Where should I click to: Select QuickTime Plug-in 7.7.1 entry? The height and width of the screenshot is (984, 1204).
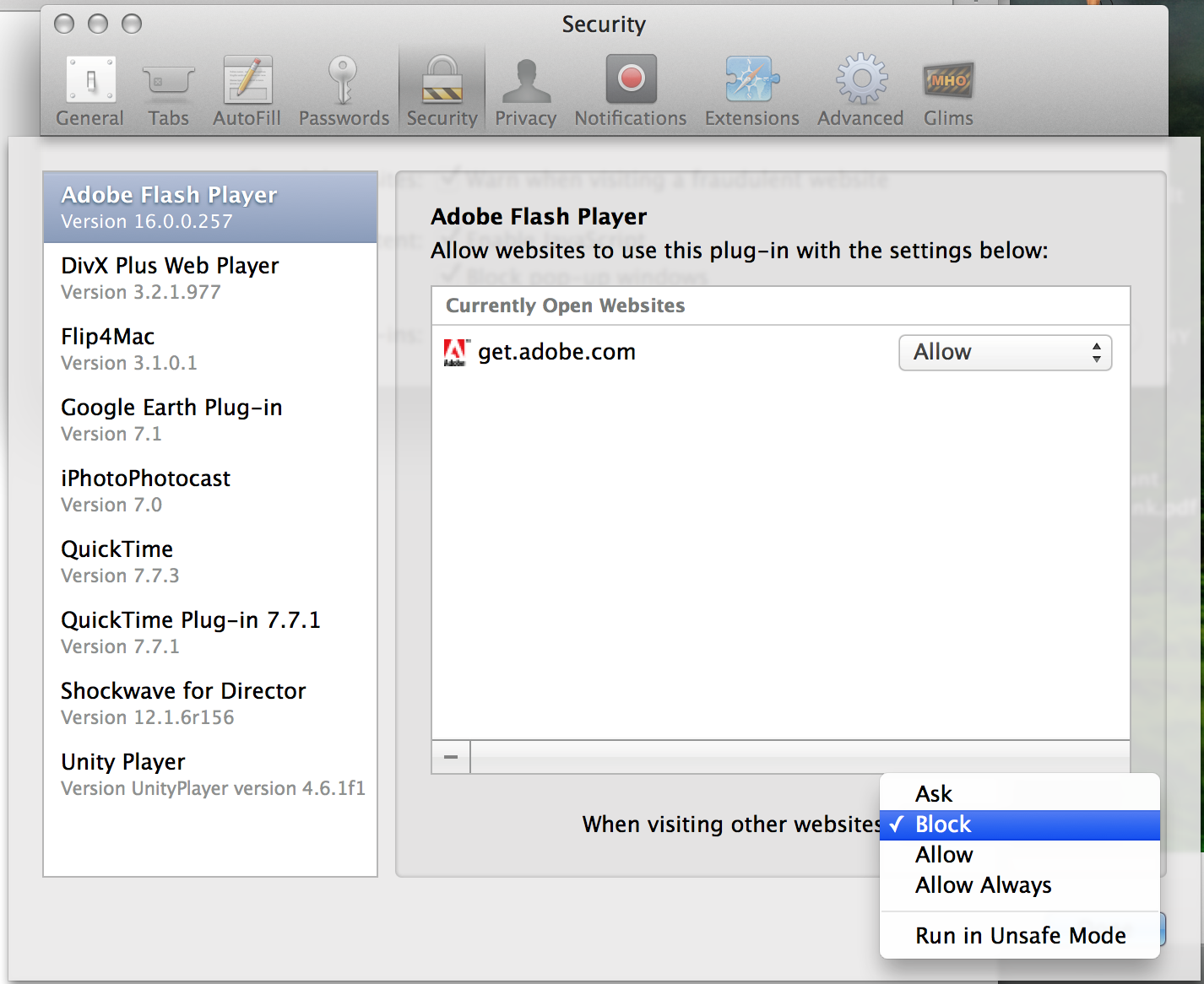210,633
